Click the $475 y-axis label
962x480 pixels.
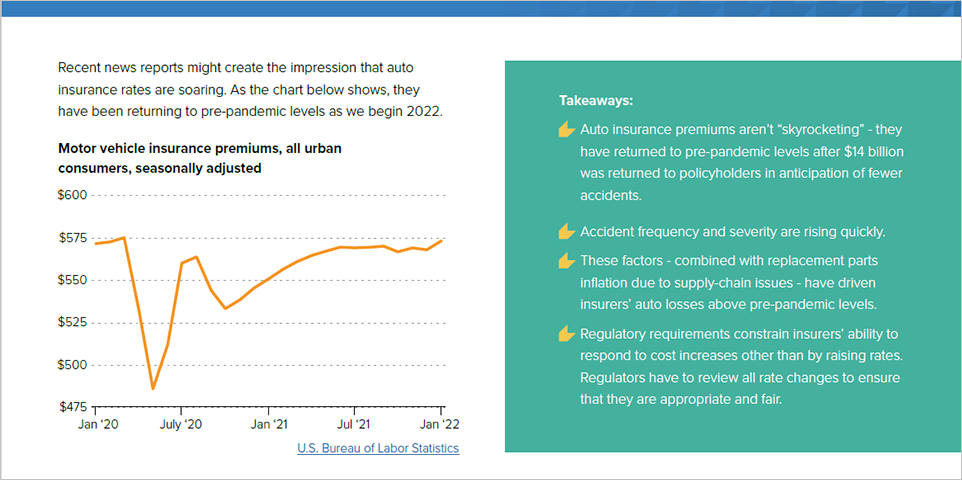click(x=73, y=407)
